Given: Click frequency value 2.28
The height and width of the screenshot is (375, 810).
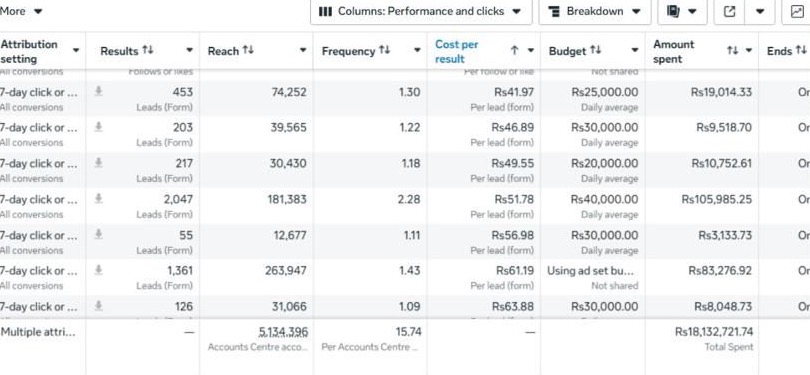Looking at the screenshot, I should coord(409,199).
